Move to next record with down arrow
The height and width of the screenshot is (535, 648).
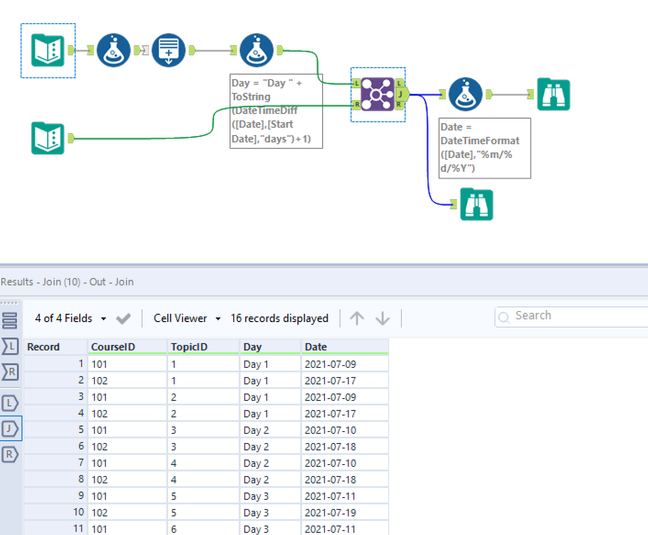click(x=383, y=318)
